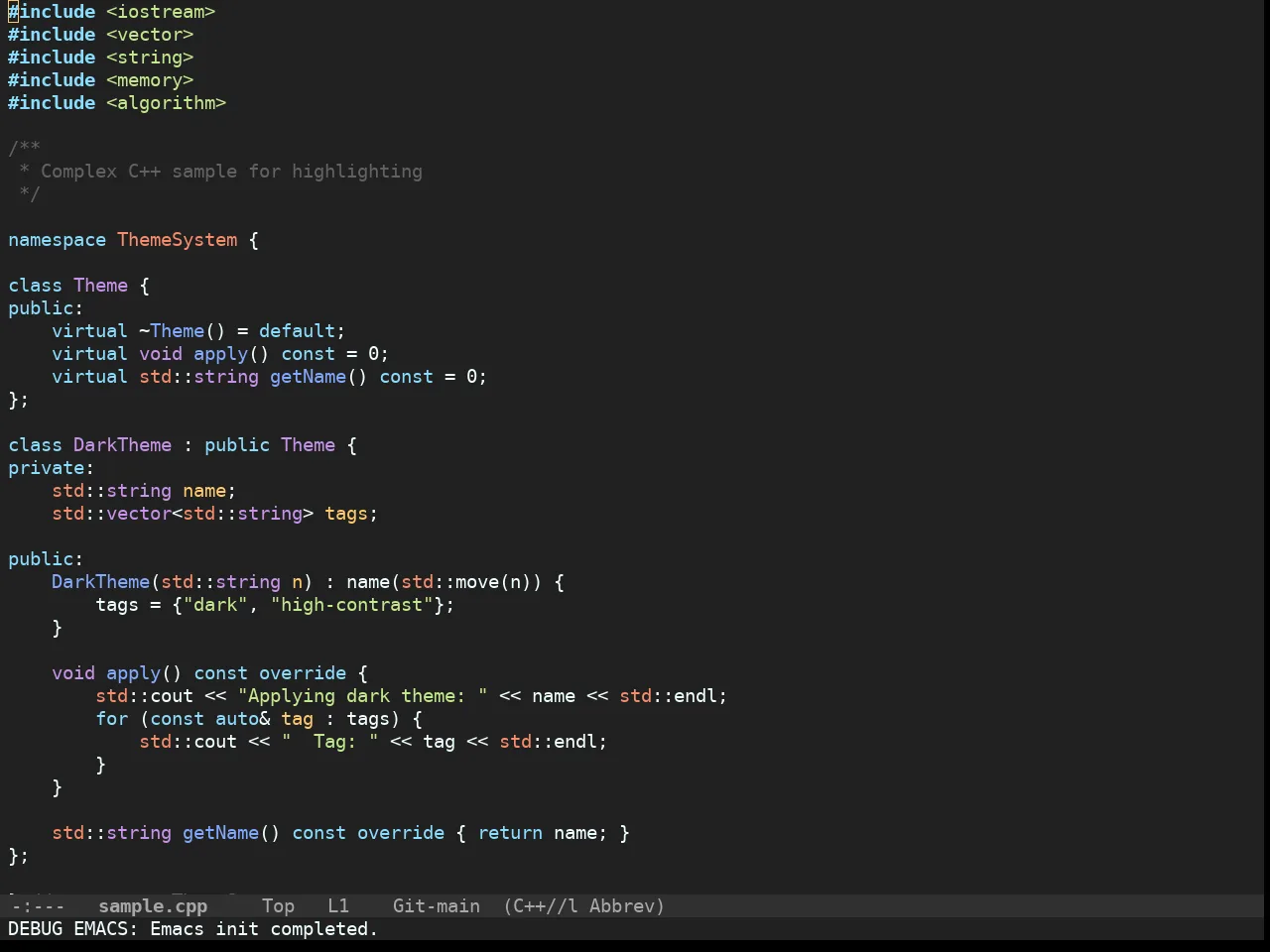Click the (C++//l Abbrev) mode indicator
1270x952 pixels.
(583, 906)
